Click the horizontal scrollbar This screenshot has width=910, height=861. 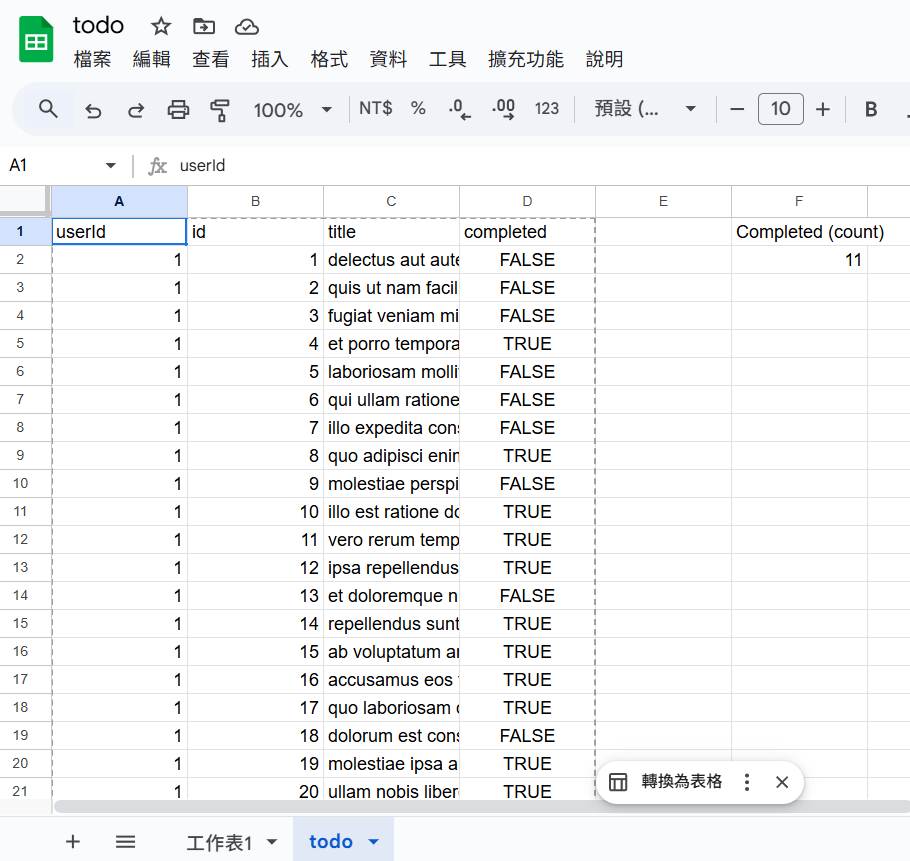(x=482, y=806)
